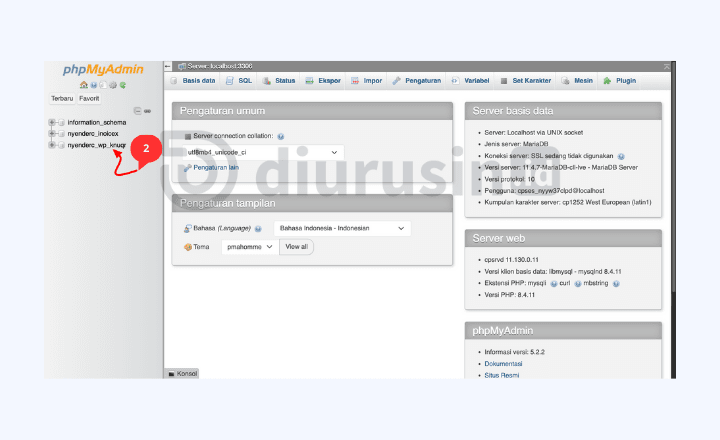Open the Plugin tab
This screenshot has width=720, height=440.
pos(620,81)
